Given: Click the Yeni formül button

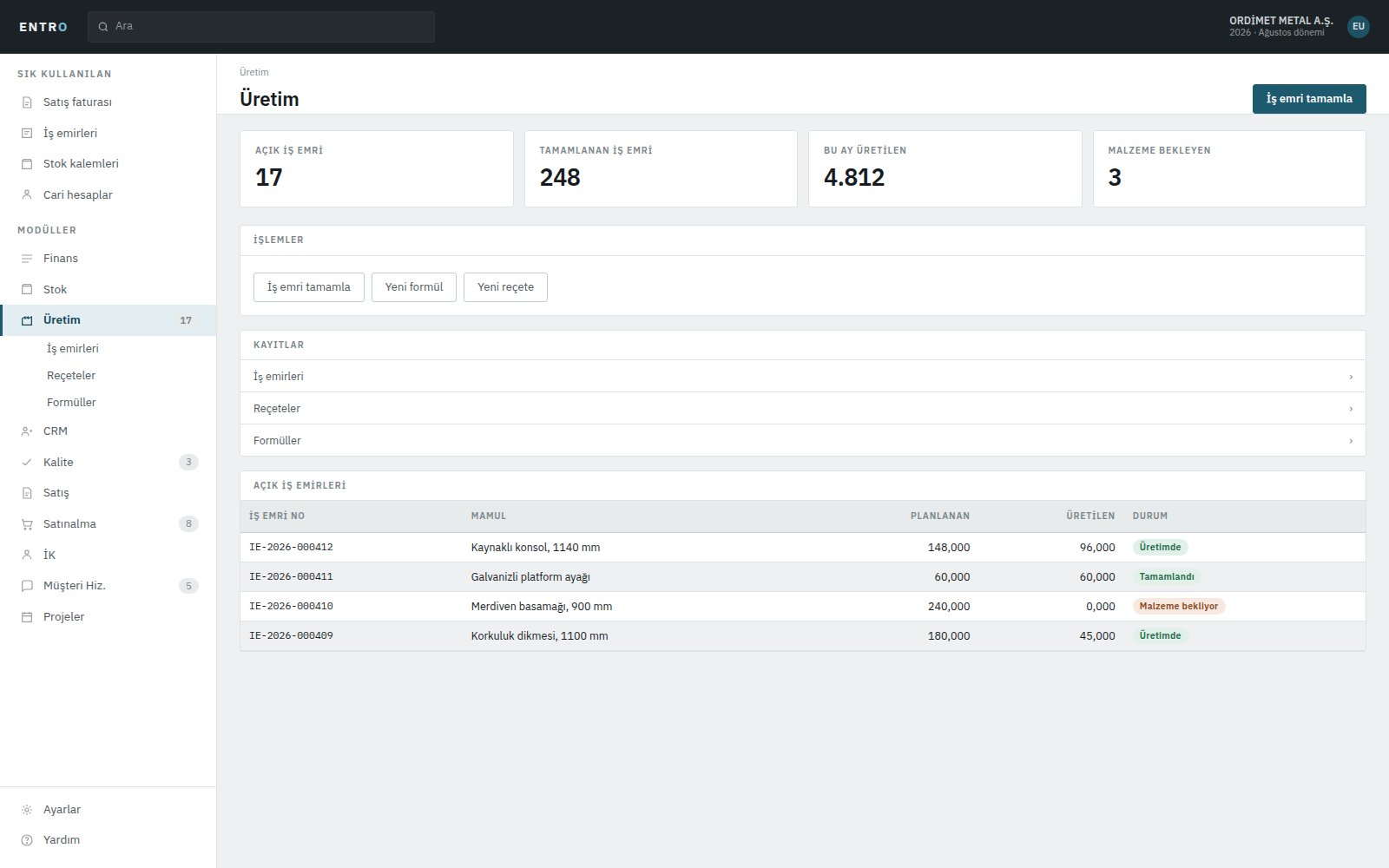Looking at the screenshot, I should 414,287.
